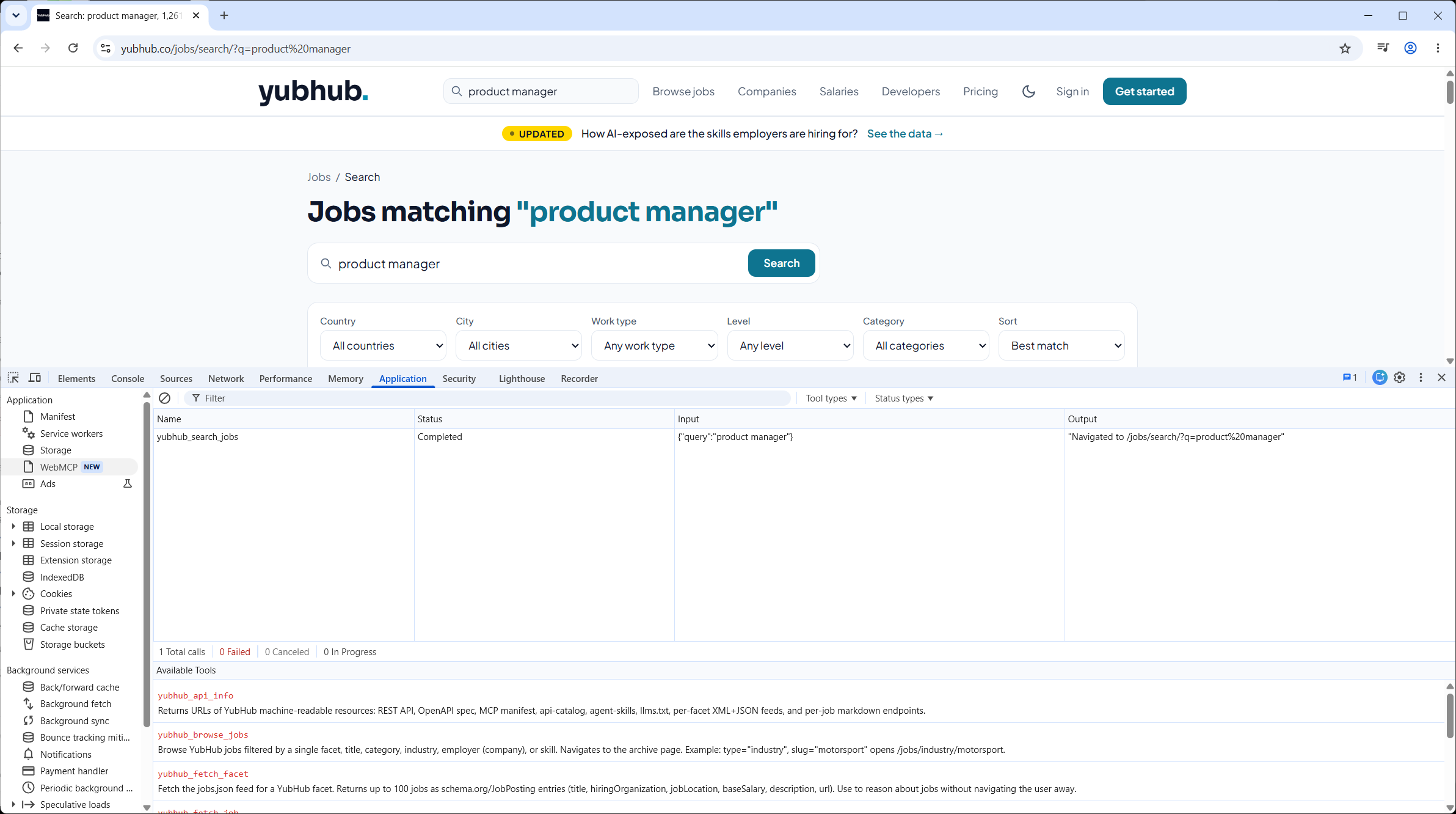Toggle device toolbar icon in DevTools
This screenshot has width=1456, height=814.
point(35,378)
